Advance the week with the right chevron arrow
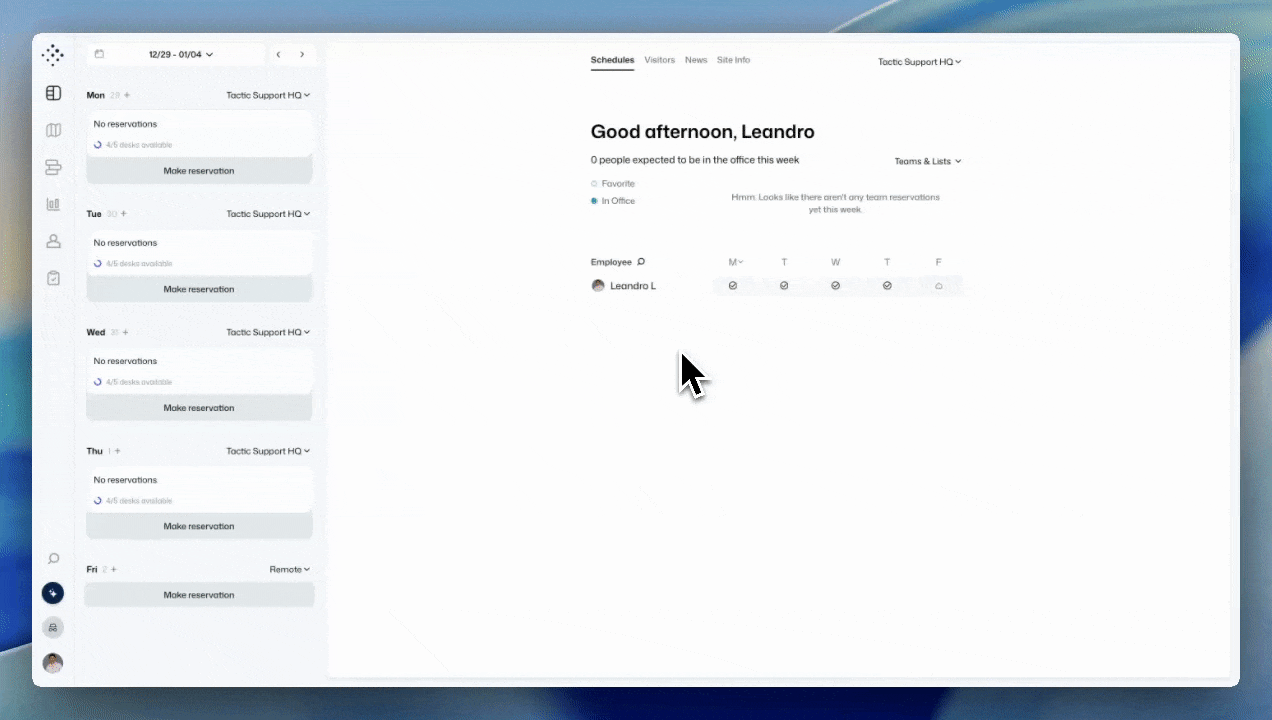Viewport: 1272px width, 720px height. 302,54
